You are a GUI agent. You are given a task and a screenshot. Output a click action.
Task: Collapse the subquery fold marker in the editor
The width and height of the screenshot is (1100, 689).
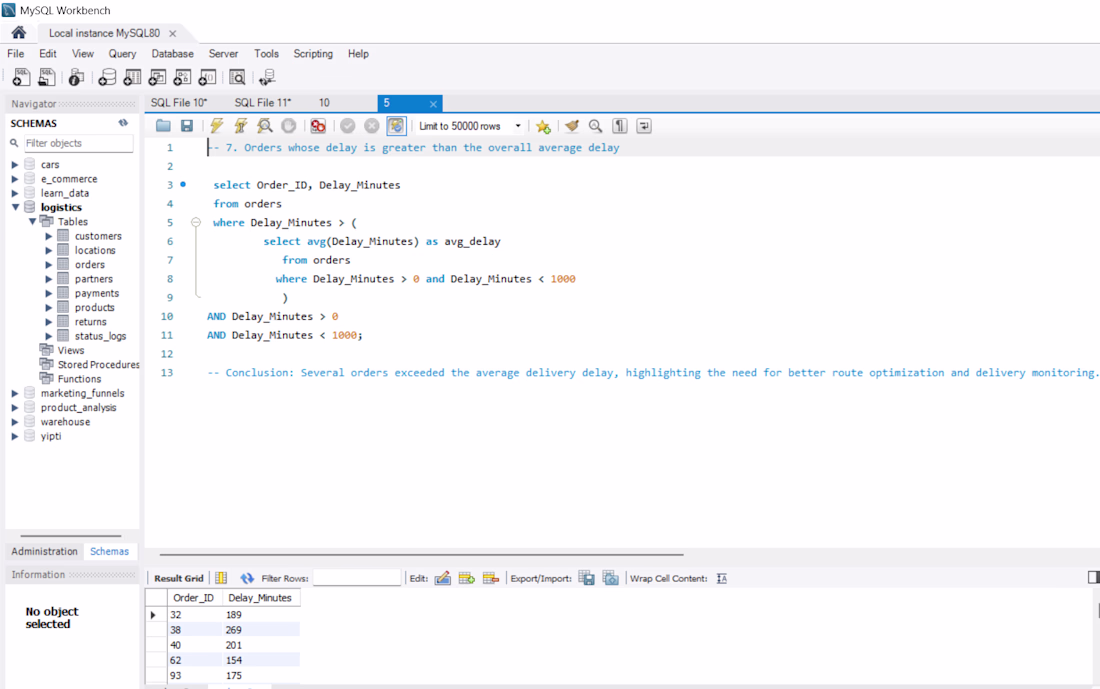tap(196, 222)
